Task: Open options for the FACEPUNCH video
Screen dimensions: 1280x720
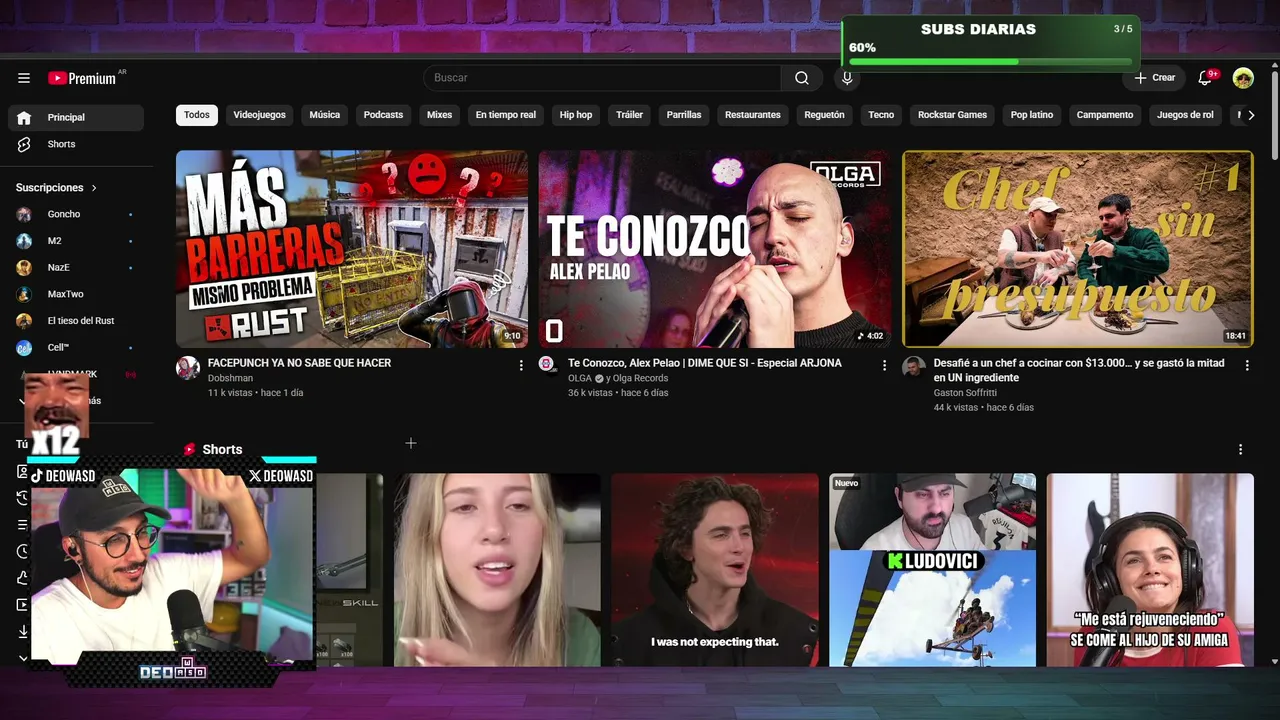Action: (x=521, y=366)
